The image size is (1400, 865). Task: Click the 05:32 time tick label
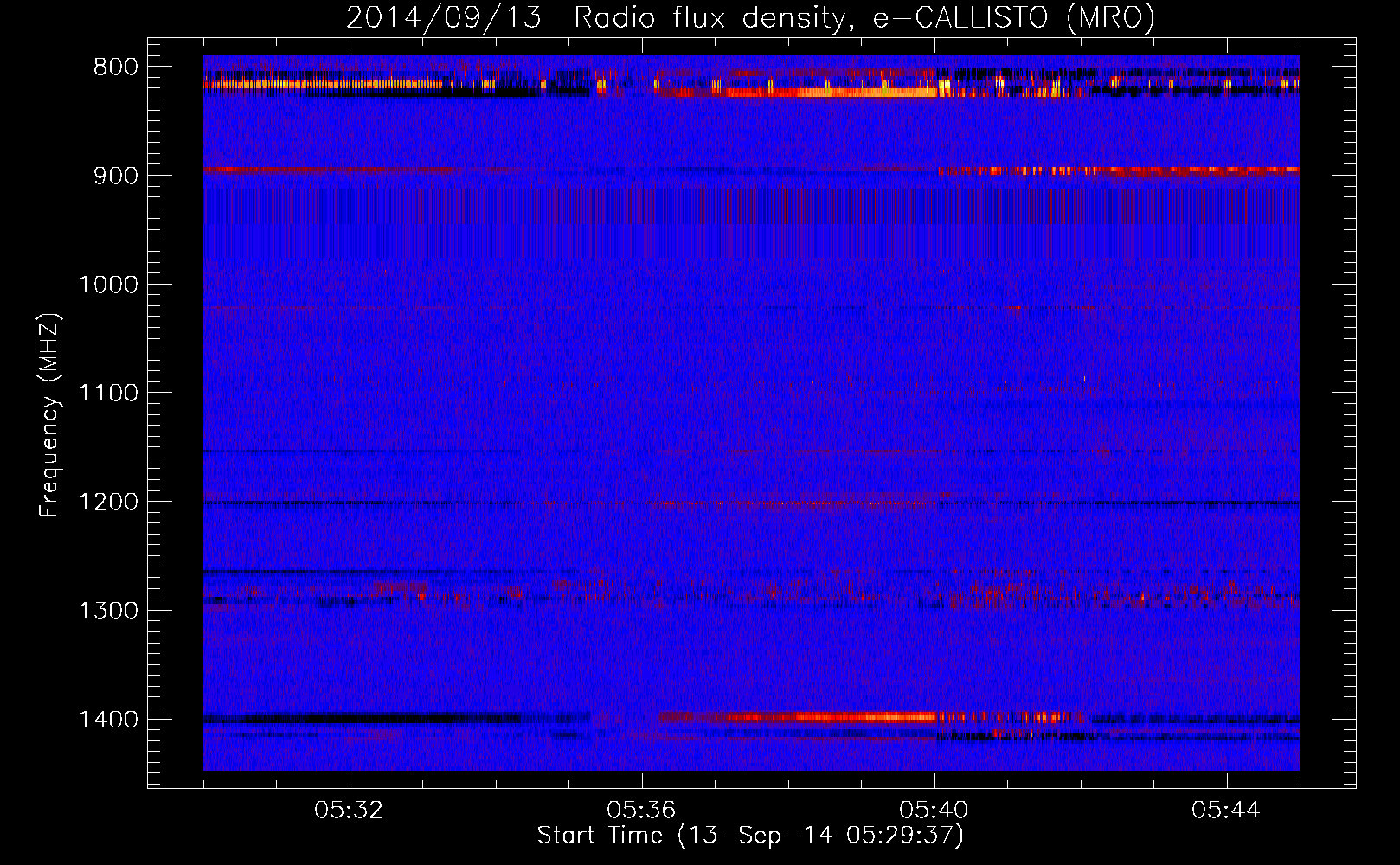coord(350,811)
